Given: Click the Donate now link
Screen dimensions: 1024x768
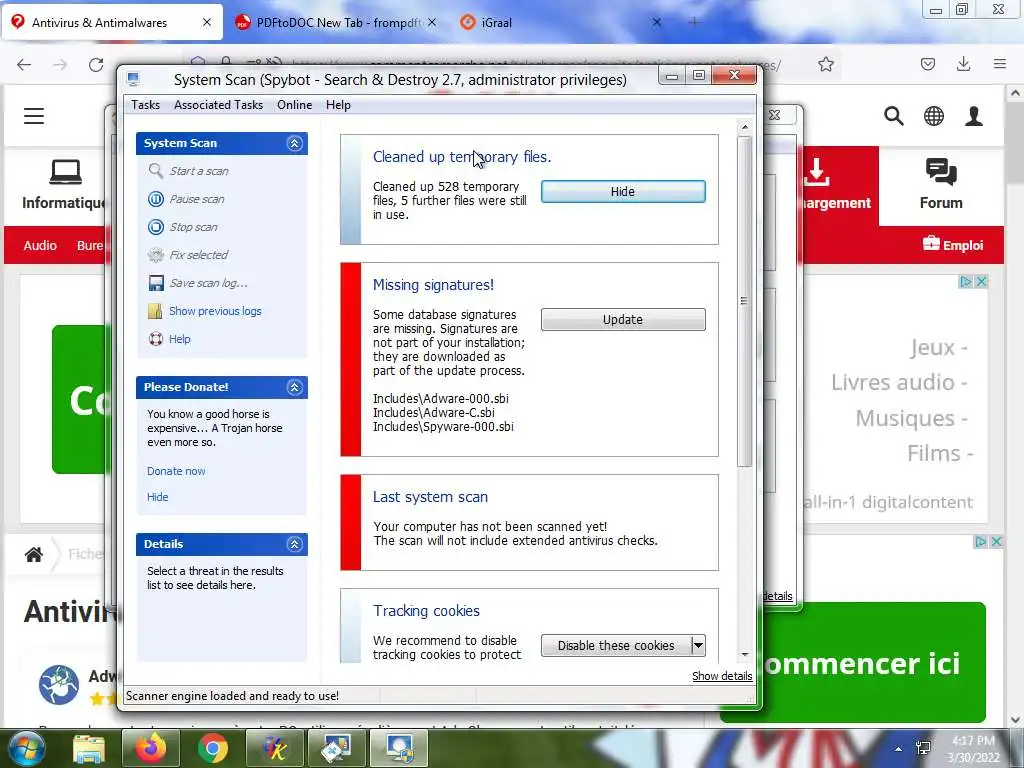Looking at the screenshot, I should (176, 471).
